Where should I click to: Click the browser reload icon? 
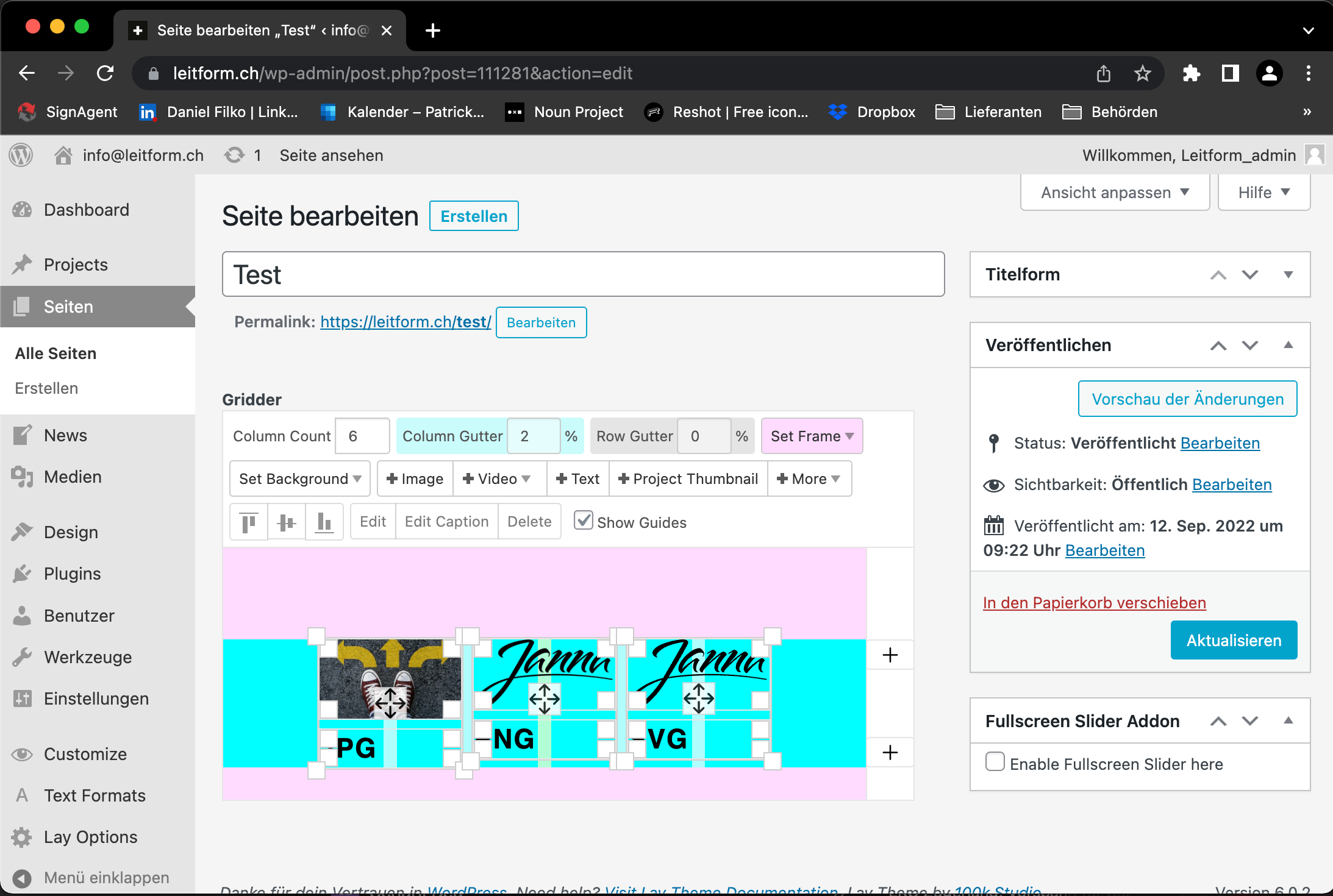[105, 73]
